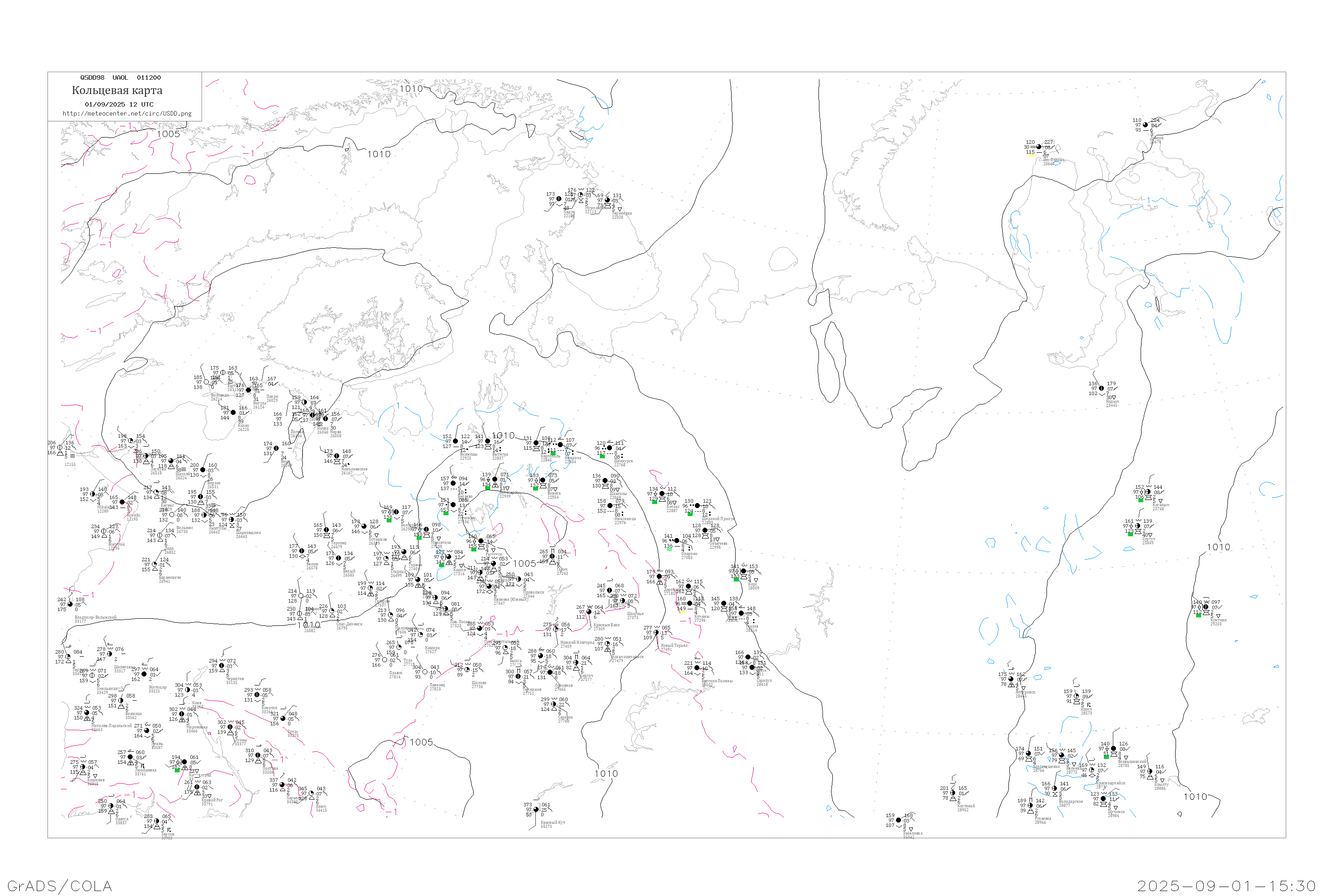The image size is (1344, 896).
Task: Click the Володарское station circle symbol
Action: 1054,788
